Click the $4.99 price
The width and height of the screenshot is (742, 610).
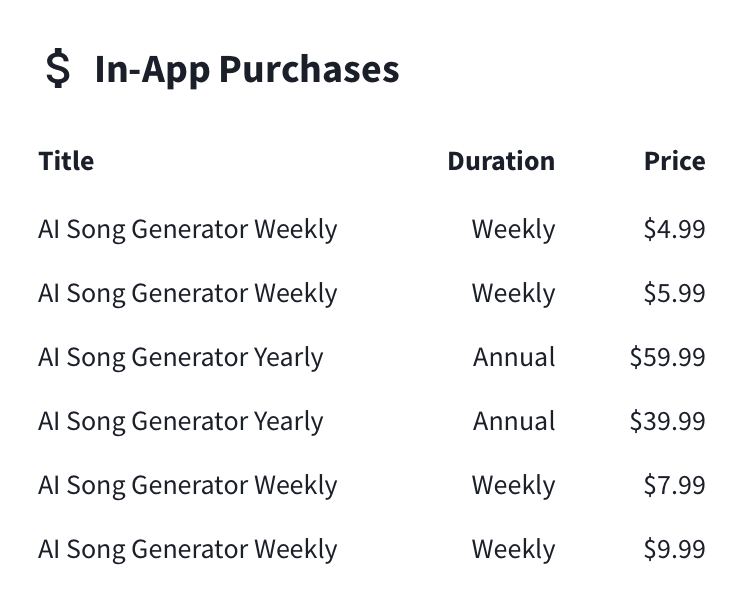(674, 229)
